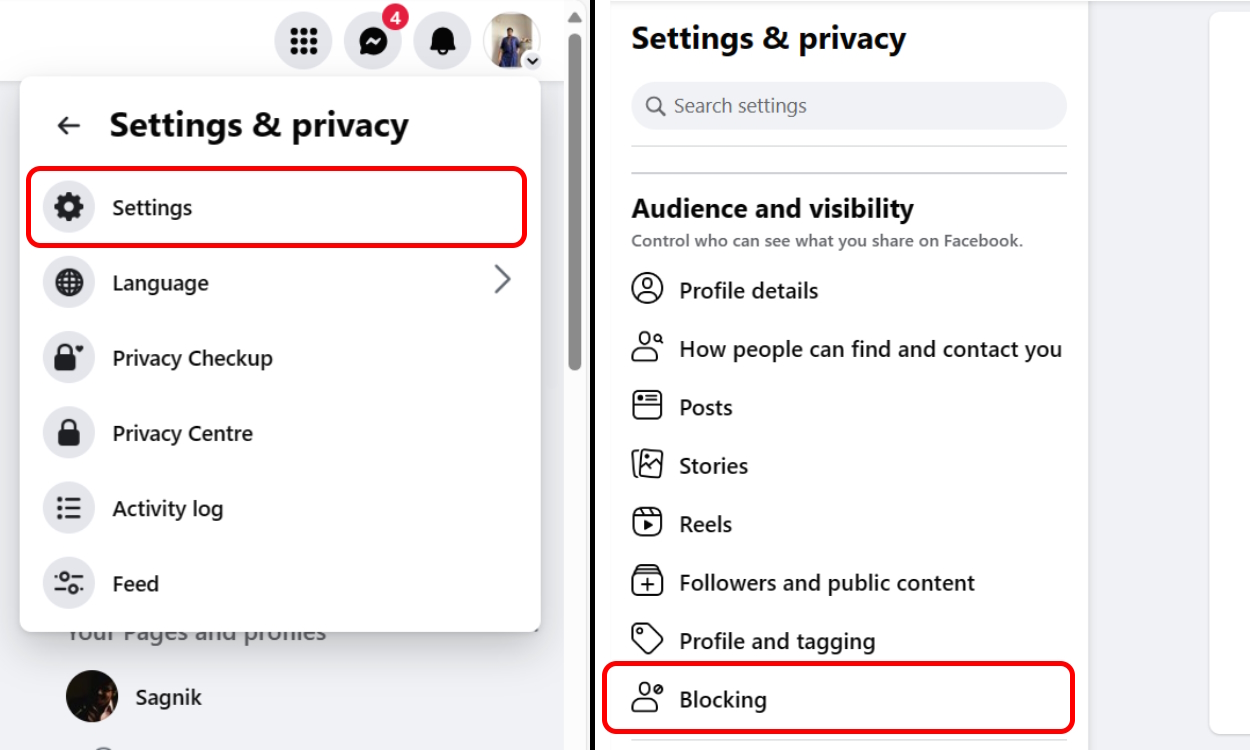Viewport: 1250px width, 750px height.
Task: Open the Messenger icon with 4 notifications
Action: point(372,40)
